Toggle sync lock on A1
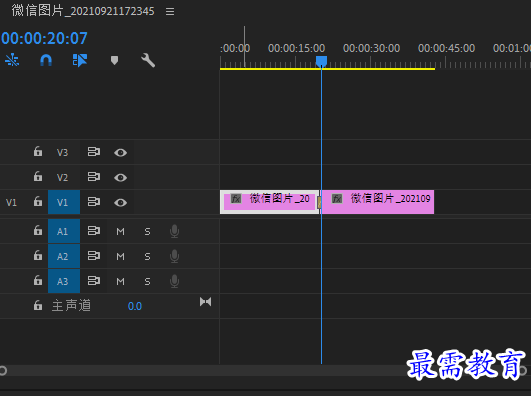This screenshot has height=396, width=531. click(x=94, y=231)
